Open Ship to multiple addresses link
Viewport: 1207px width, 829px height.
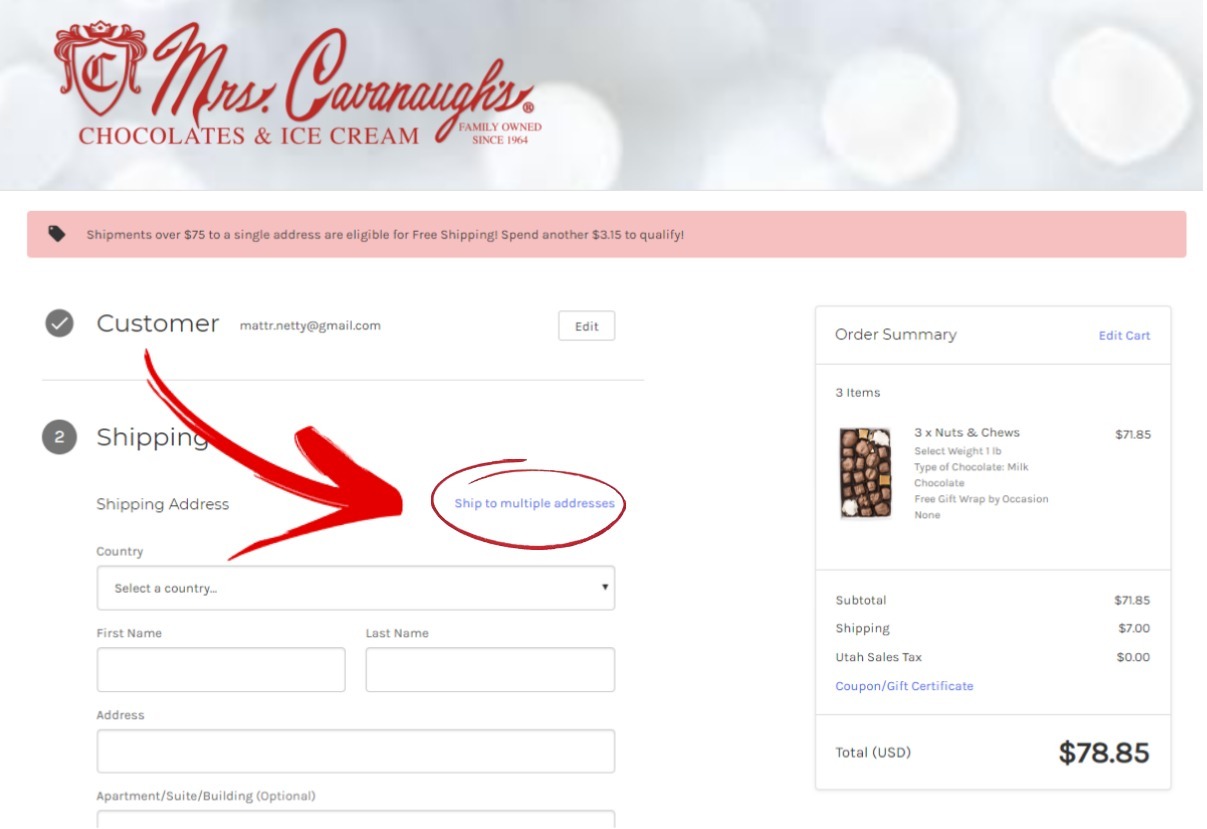[x=534, y=503]
